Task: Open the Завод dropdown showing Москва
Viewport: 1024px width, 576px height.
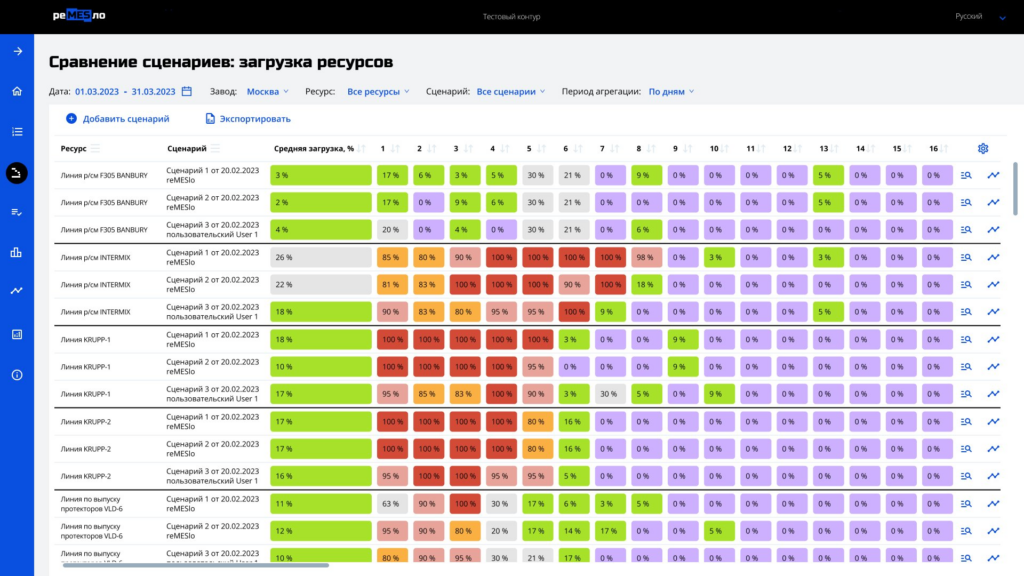Action: (x=267, y=91)
